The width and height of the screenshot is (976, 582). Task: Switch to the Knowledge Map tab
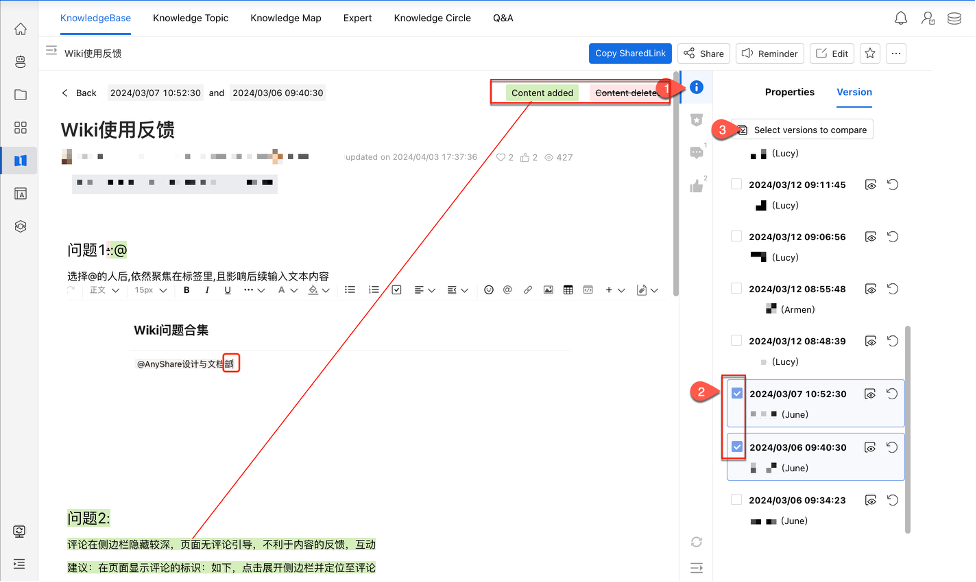(x=286, y=18)
